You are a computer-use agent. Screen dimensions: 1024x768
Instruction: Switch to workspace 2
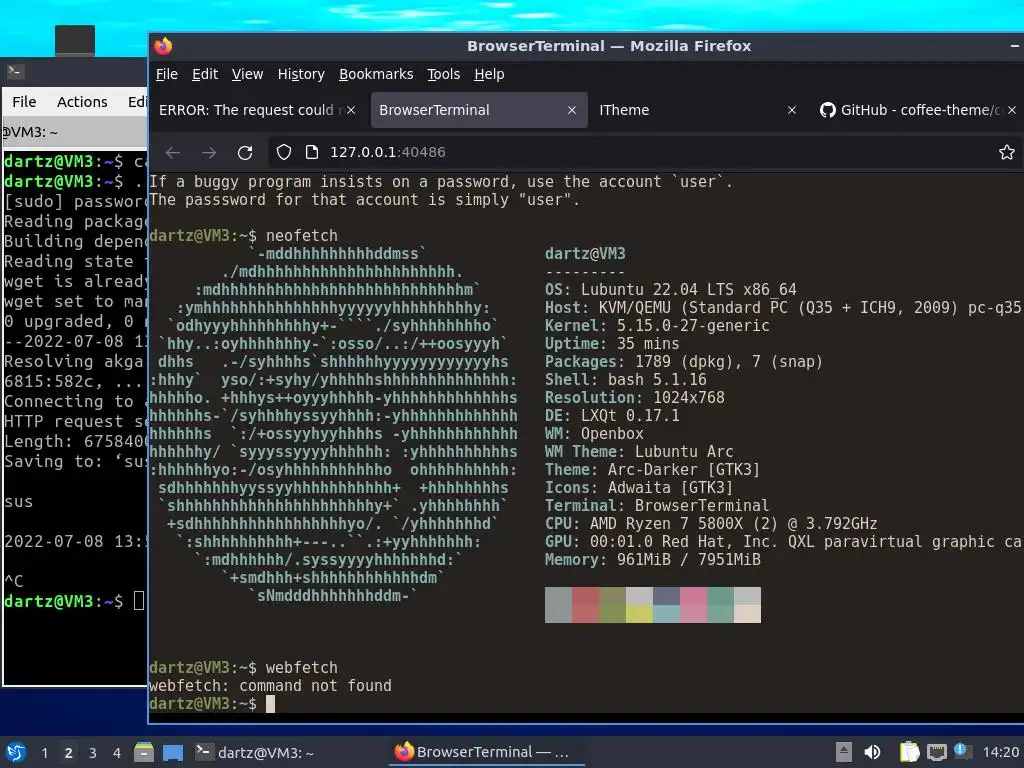point(68,753)
